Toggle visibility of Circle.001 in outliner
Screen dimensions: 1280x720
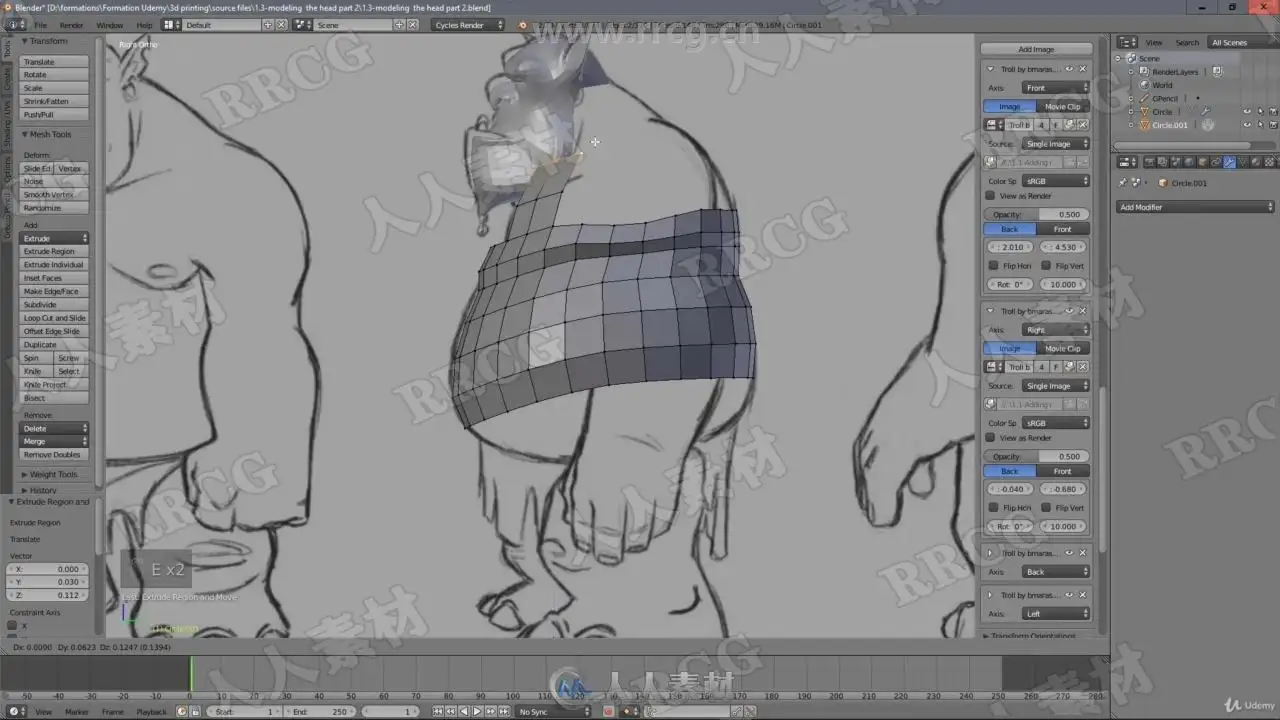[x=1247, y=125]
